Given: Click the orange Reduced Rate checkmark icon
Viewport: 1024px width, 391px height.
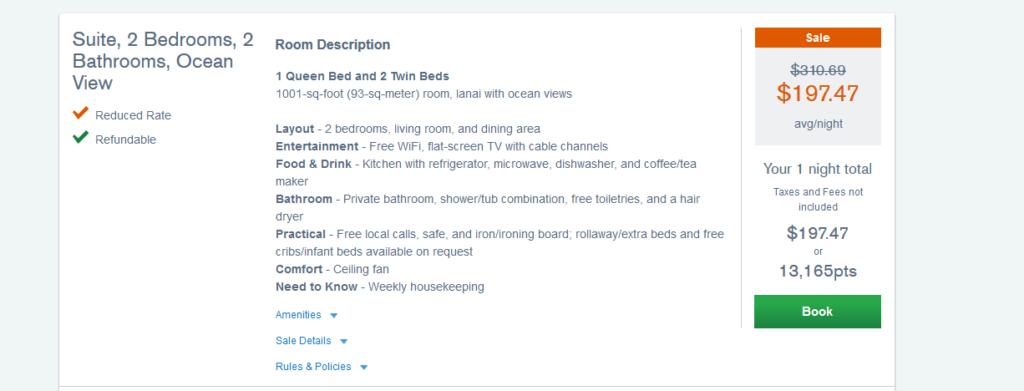Looking at the screenshot, I should 80,114.
